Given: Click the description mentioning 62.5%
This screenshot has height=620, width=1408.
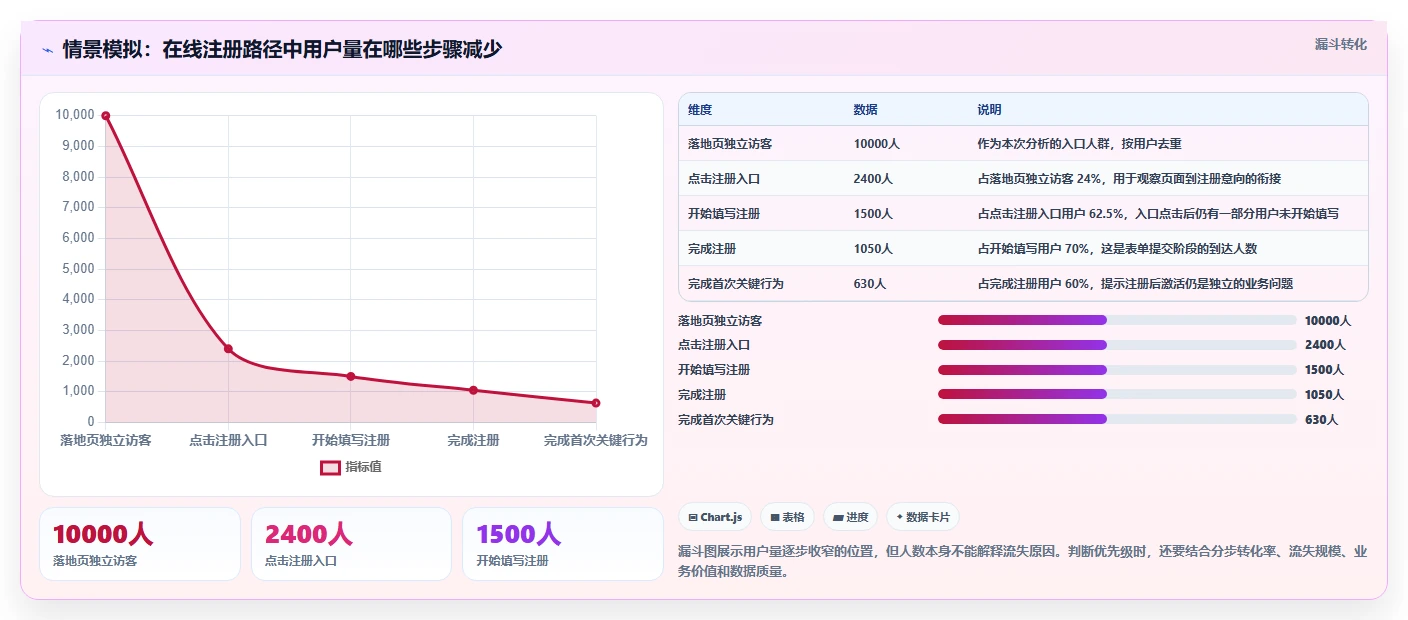Looking at the screenshot, I should pyautogui.click(x=1158, y=214).
